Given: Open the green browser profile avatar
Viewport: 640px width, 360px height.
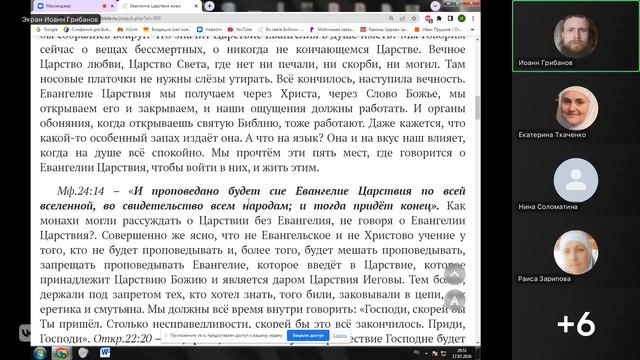Looking at the screenshot, I should [x=462, y=18].
